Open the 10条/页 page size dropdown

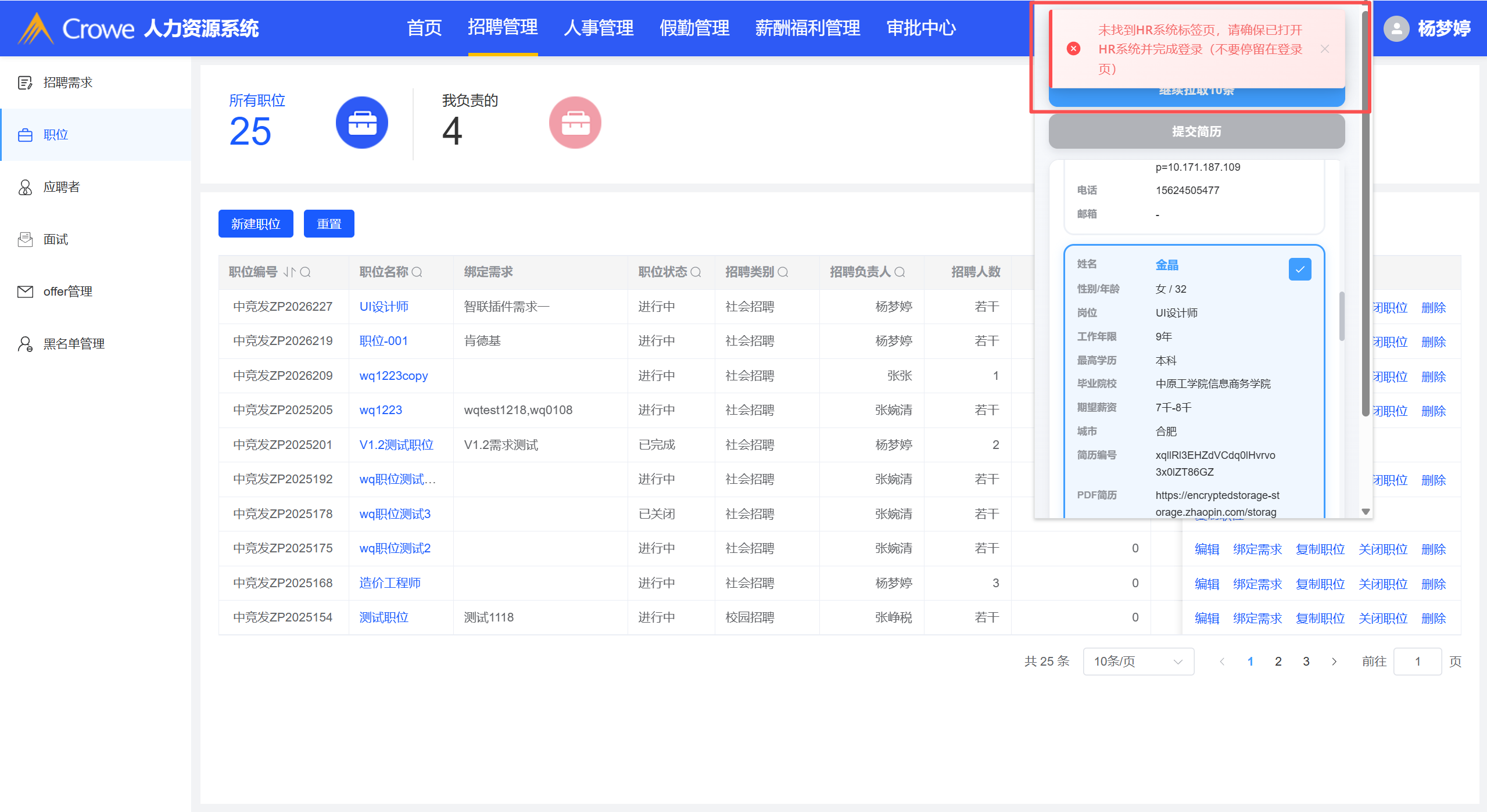coord(1138,661)
